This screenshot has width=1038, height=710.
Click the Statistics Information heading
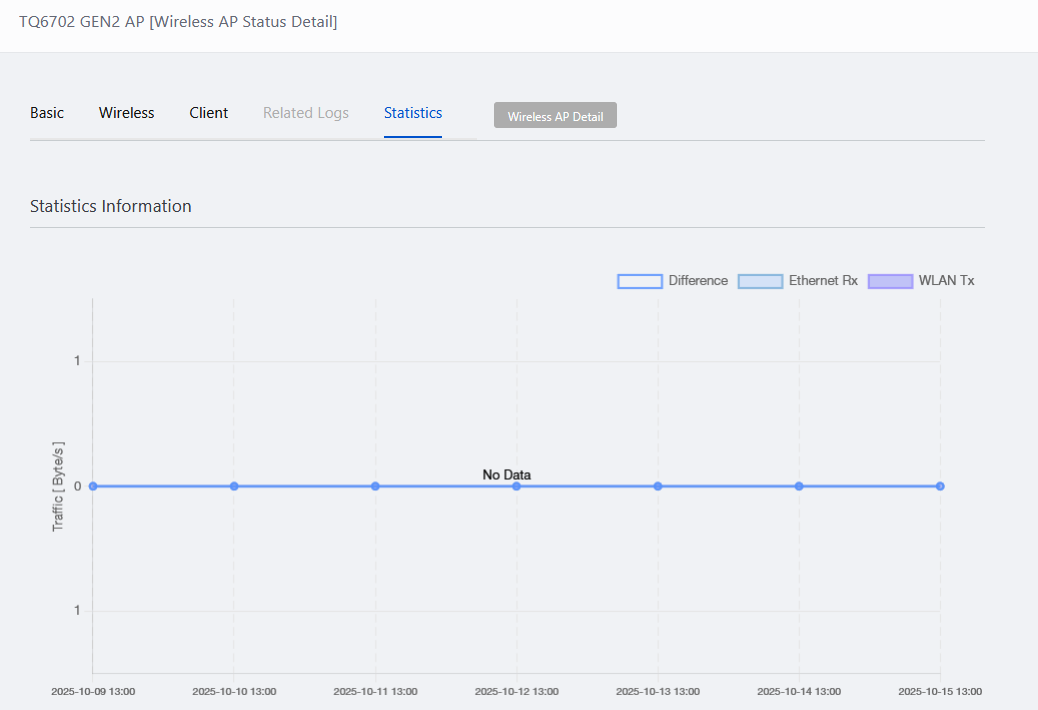111,206
